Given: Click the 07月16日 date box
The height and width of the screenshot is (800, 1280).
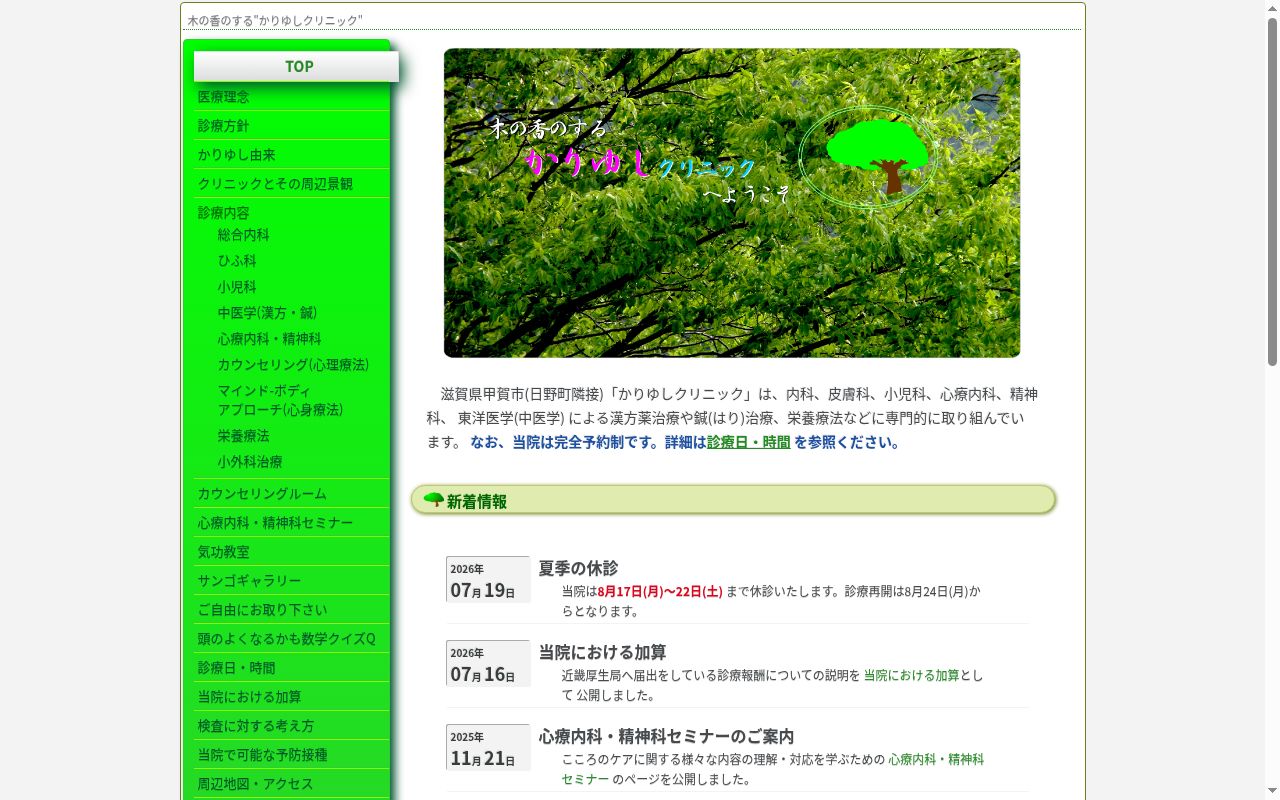Looking at the screenshot, I should pyautogui.click(x=488, y=663).
